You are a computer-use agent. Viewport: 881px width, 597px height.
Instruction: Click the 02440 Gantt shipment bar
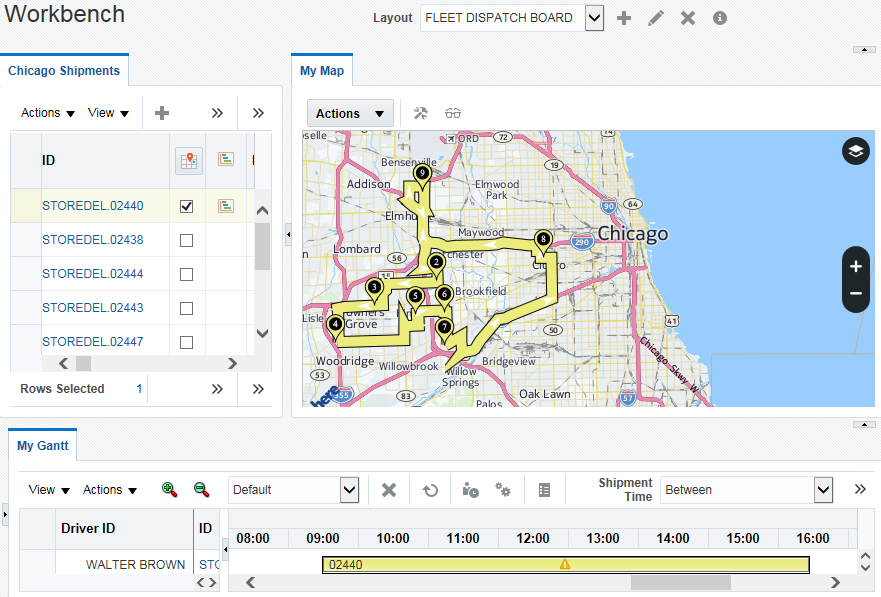point(565,565)
